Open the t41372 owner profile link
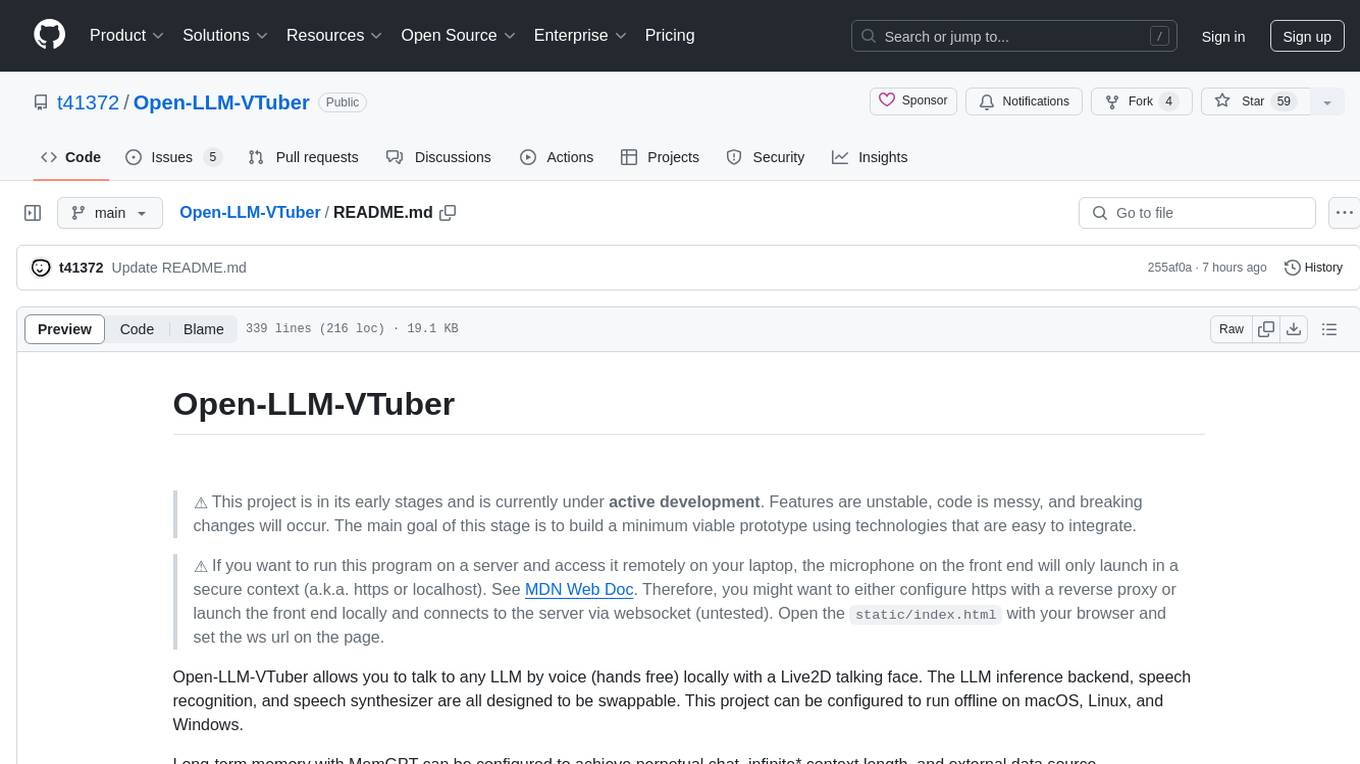The image size is (1360, 764). coord(88,102)
